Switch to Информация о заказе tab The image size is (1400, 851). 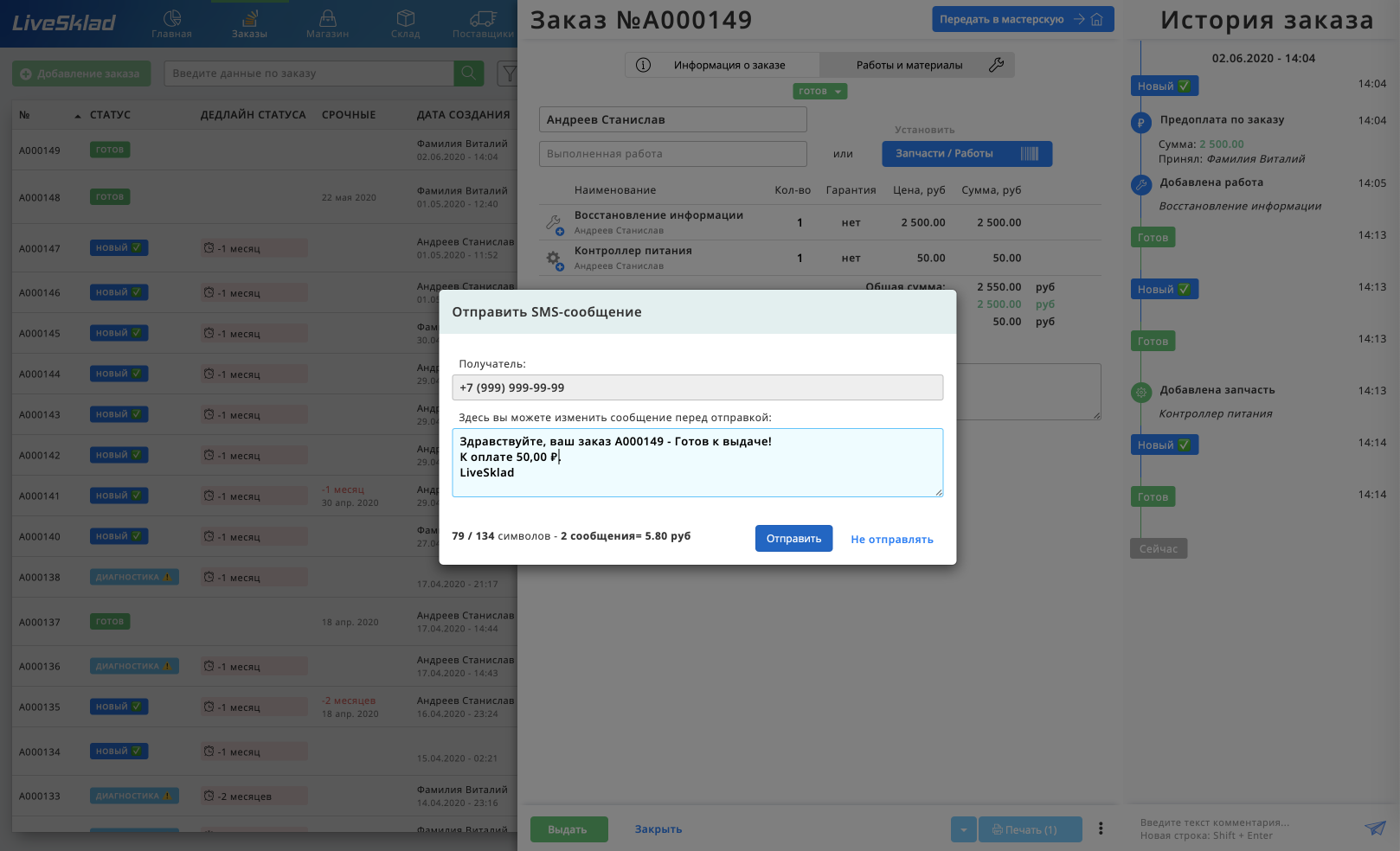click(722, 65)
